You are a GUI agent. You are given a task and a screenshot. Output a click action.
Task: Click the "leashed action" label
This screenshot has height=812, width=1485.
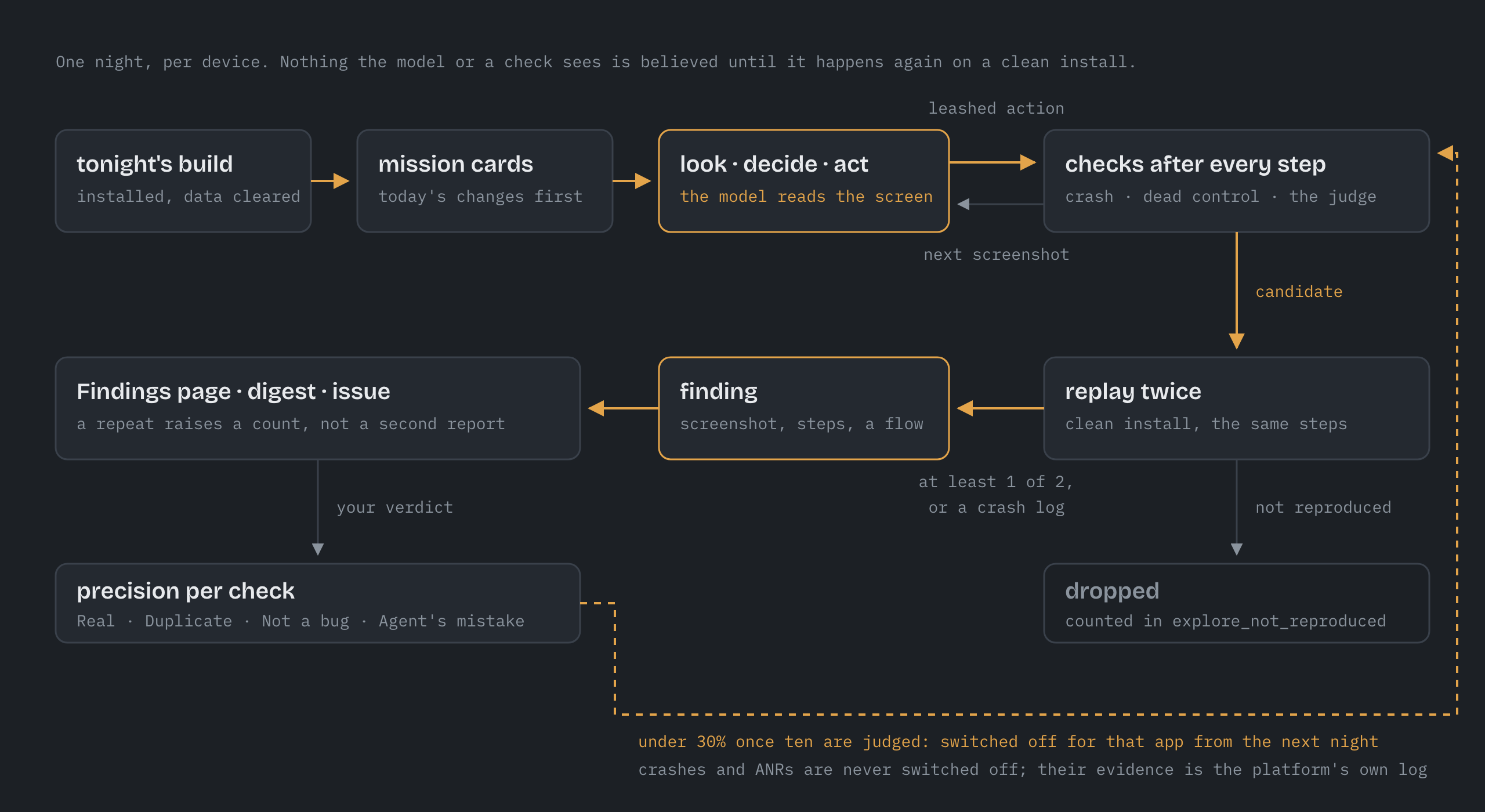pyautogui.click(x=997, y=108)
